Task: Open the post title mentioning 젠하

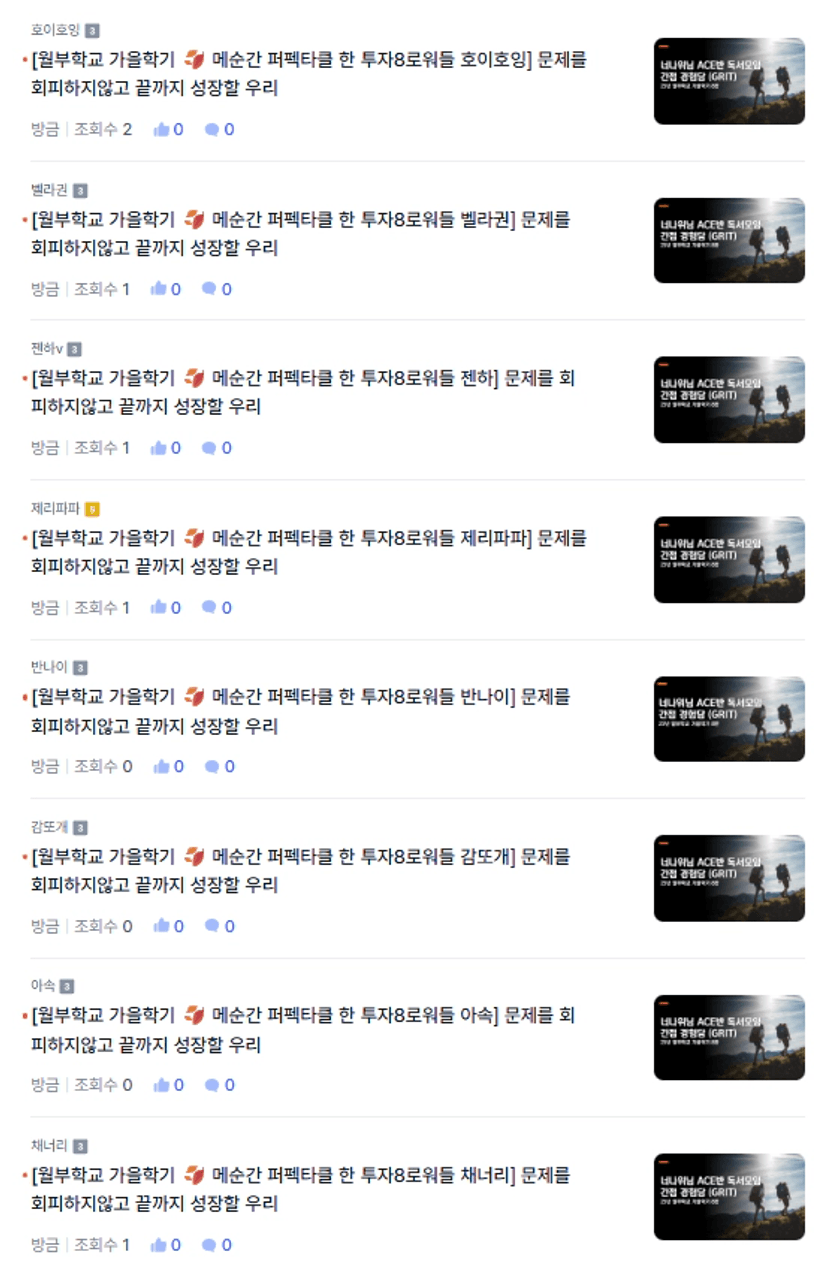Action: [303, 393]
